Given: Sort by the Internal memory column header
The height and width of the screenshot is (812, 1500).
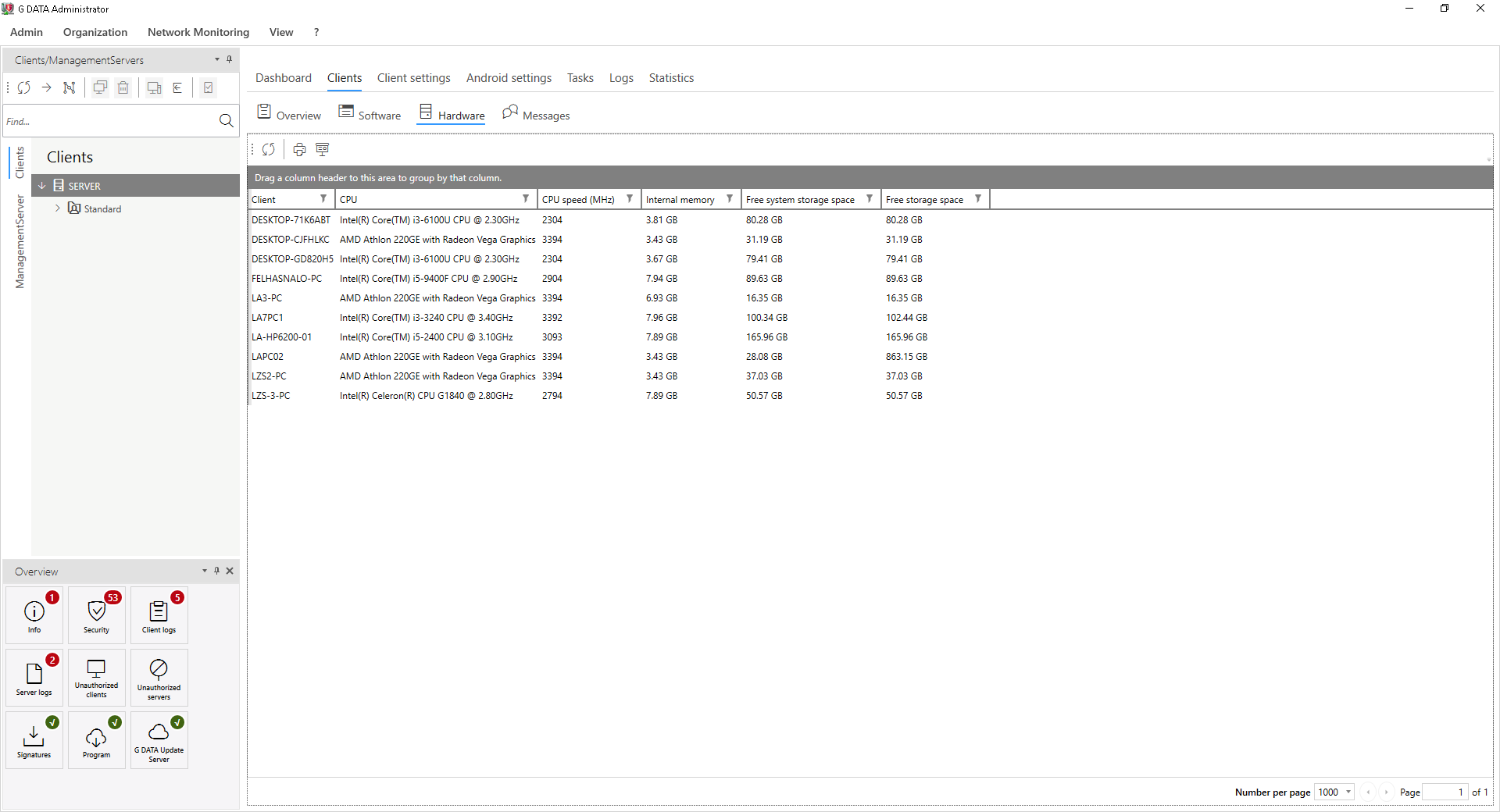Looking at the screenshot, I should point(680,200).
